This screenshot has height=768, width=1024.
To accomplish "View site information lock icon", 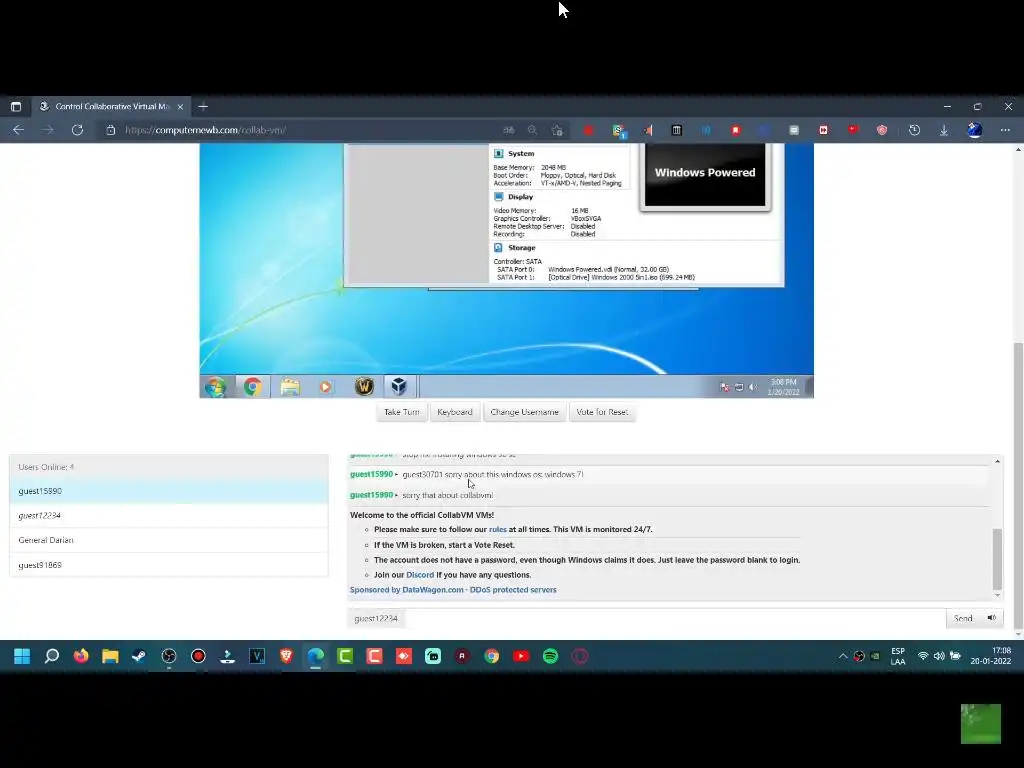I will 110,130.
